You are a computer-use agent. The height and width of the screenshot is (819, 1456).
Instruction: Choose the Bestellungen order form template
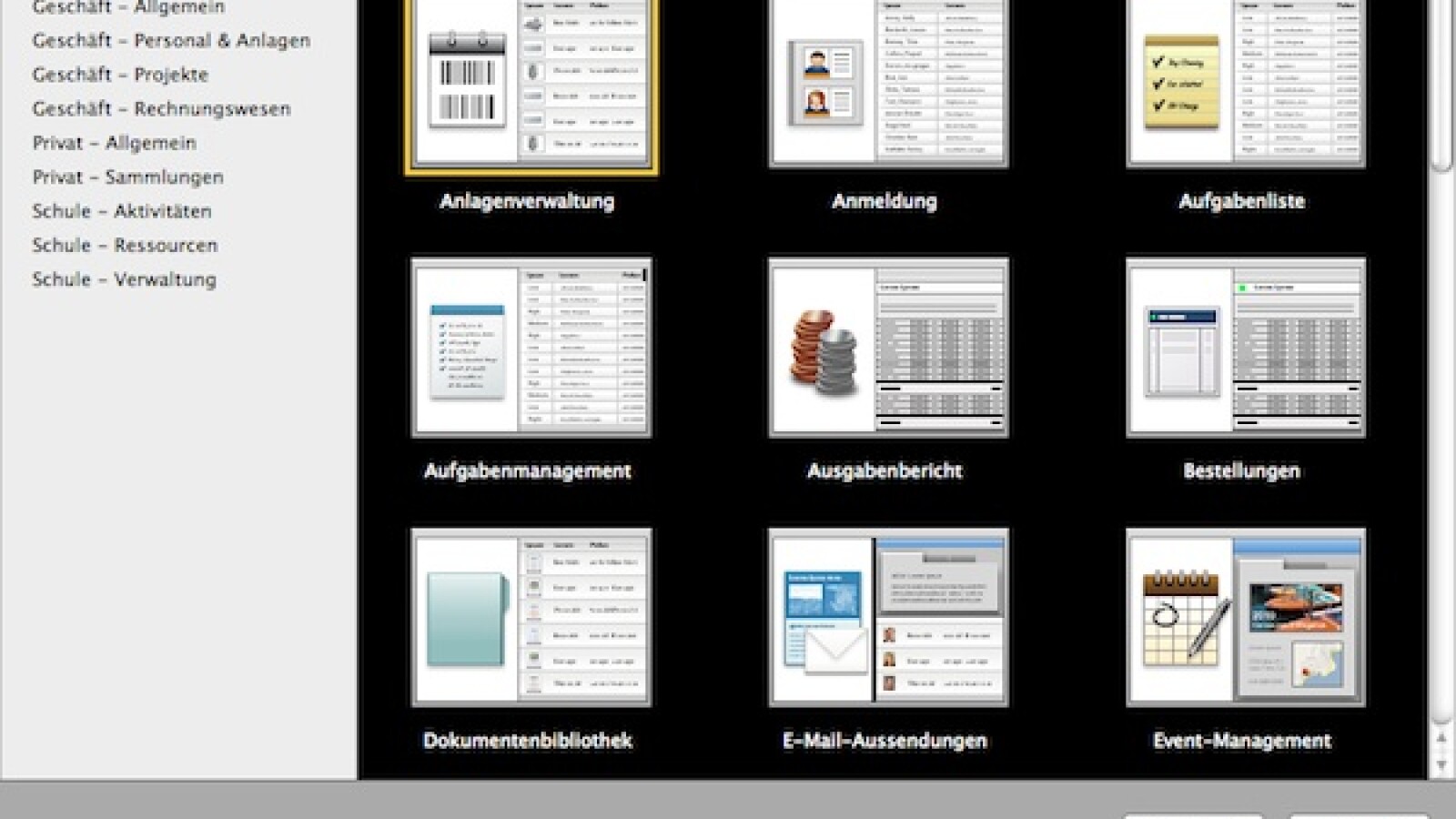[x=1245, y=348]
